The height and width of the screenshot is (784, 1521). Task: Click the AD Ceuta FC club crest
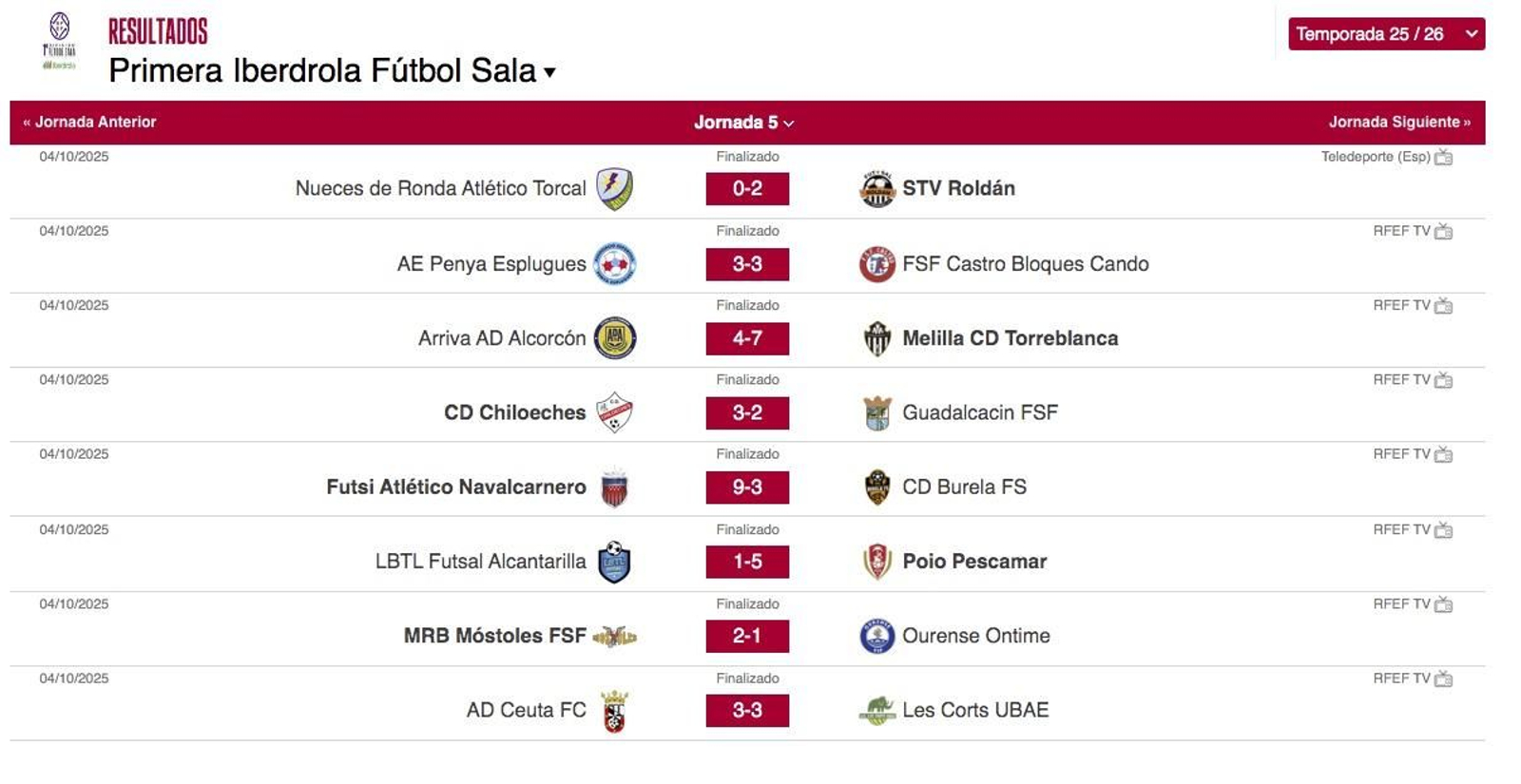[614, 710]
